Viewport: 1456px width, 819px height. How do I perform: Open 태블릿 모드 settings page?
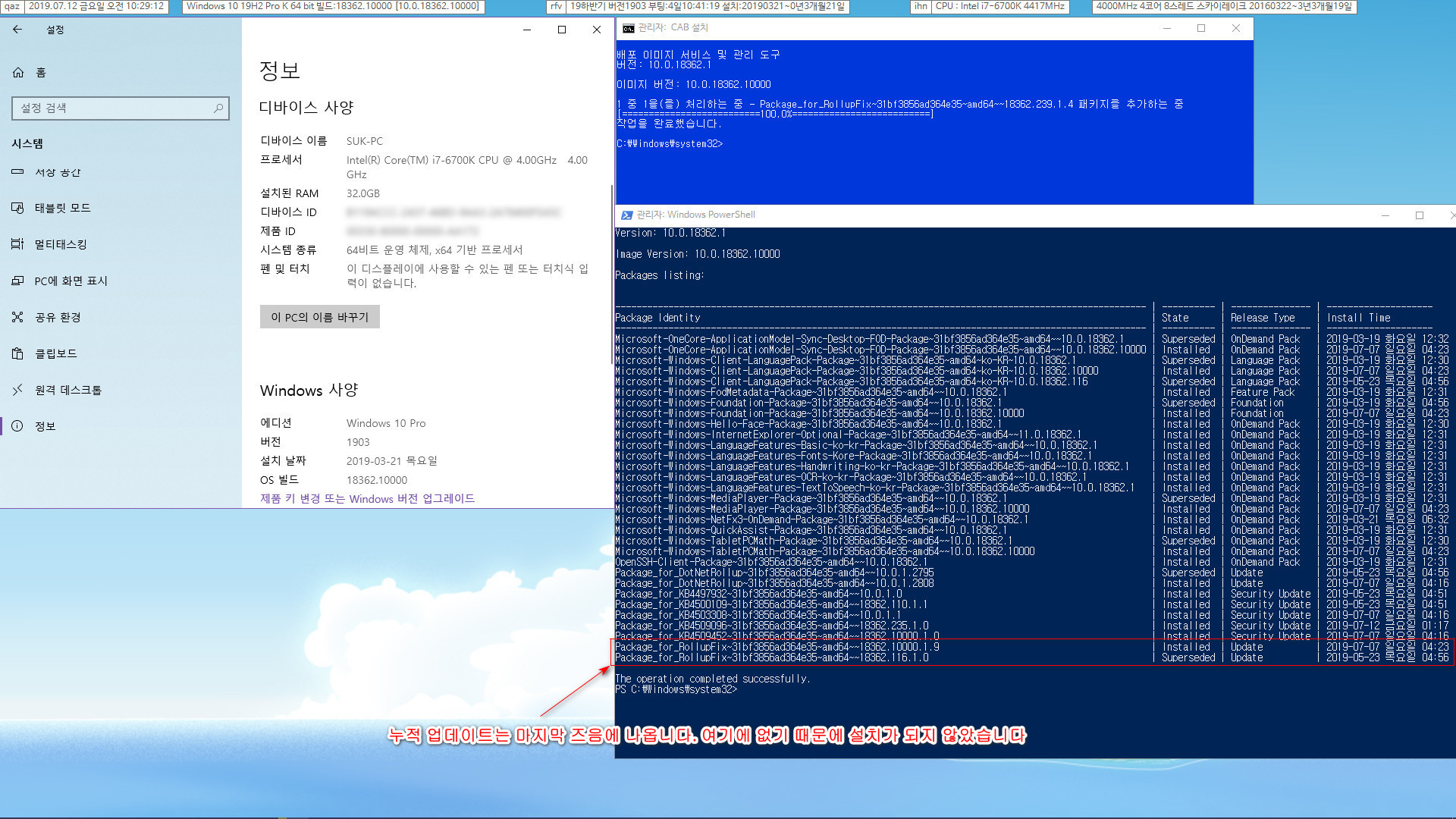63,208
